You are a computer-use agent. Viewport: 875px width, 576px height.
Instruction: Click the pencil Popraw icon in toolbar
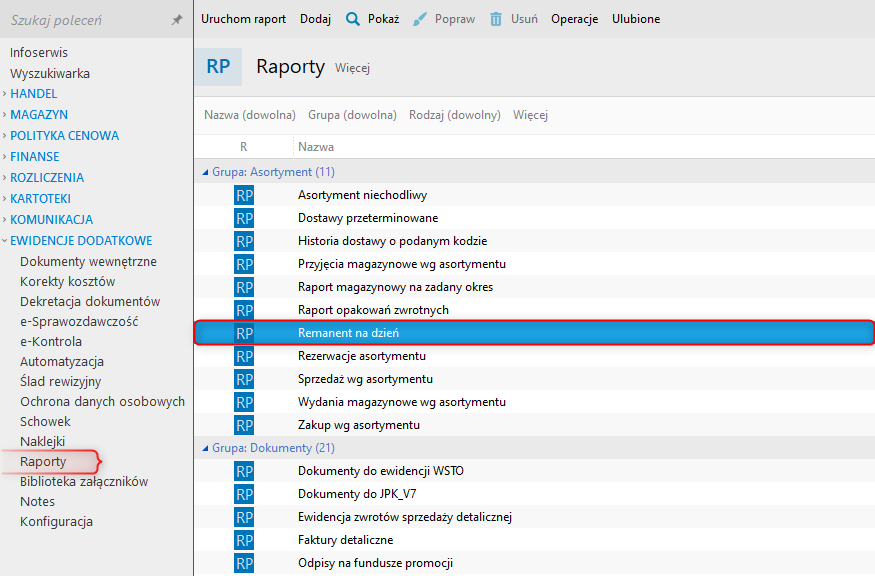420,19
